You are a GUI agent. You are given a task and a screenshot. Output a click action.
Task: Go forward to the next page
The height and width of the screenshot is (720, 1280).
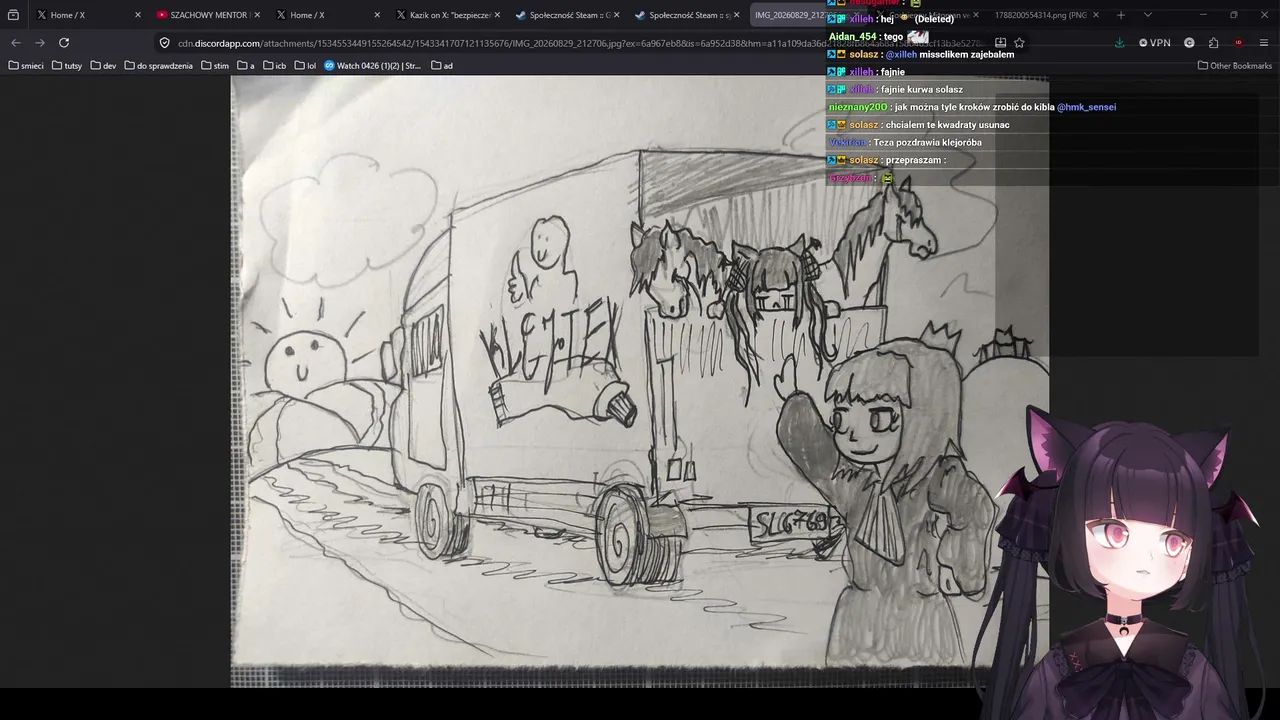40,43
